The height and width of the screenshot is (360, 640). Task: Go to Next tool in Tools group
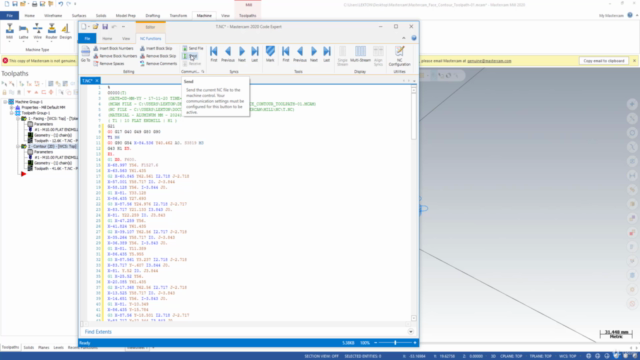(313, 54)
